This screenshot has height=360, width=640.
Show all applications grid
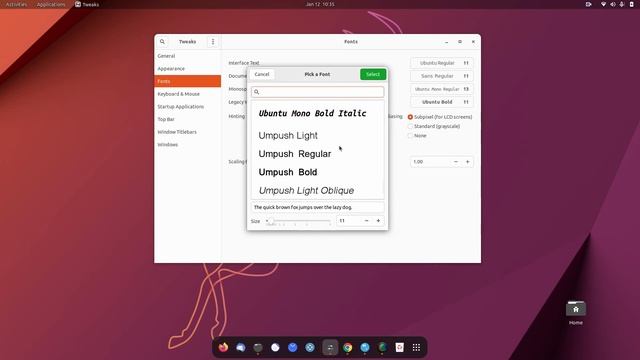click(416, 347)
